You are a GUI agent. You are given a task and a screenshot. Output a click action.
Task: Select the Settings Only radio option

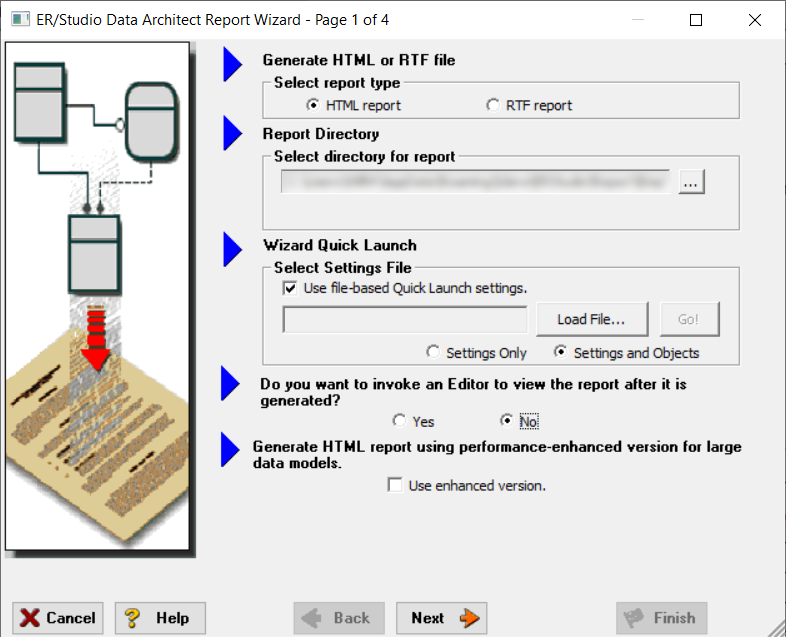pyautogui.click(x=433, y=352)
